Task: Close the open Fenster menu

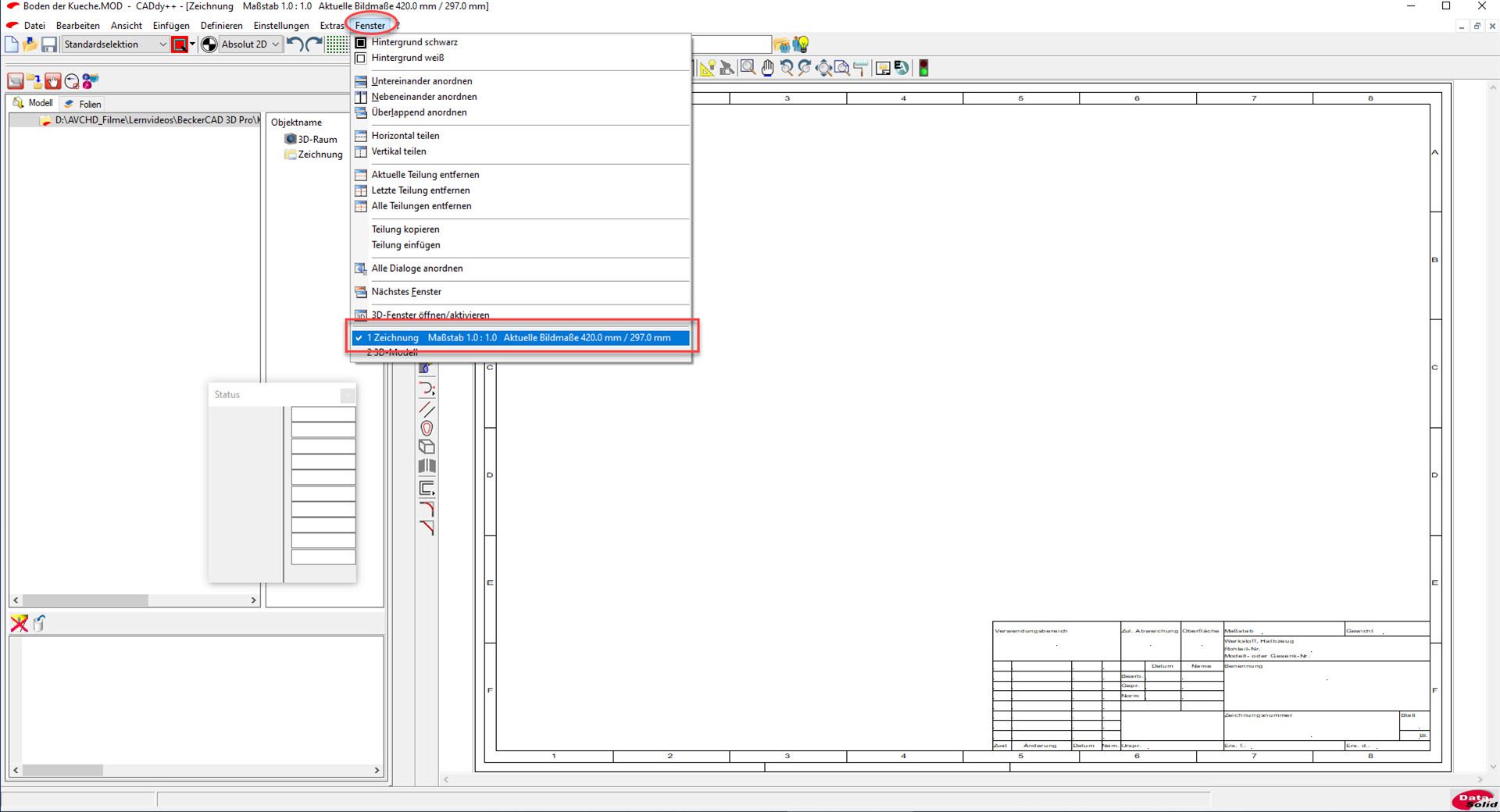Action: point(370,26)
